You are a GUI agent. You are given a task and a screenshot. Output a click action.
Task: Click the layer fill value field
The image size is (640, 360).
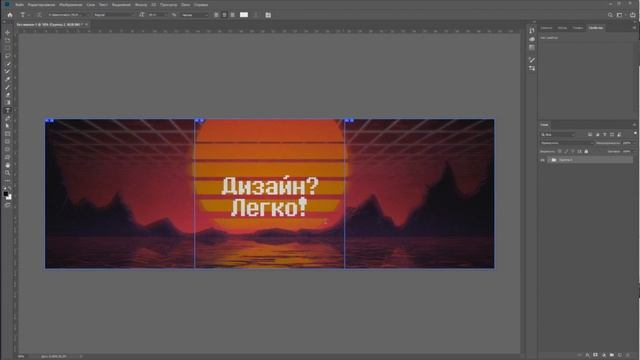628,151
